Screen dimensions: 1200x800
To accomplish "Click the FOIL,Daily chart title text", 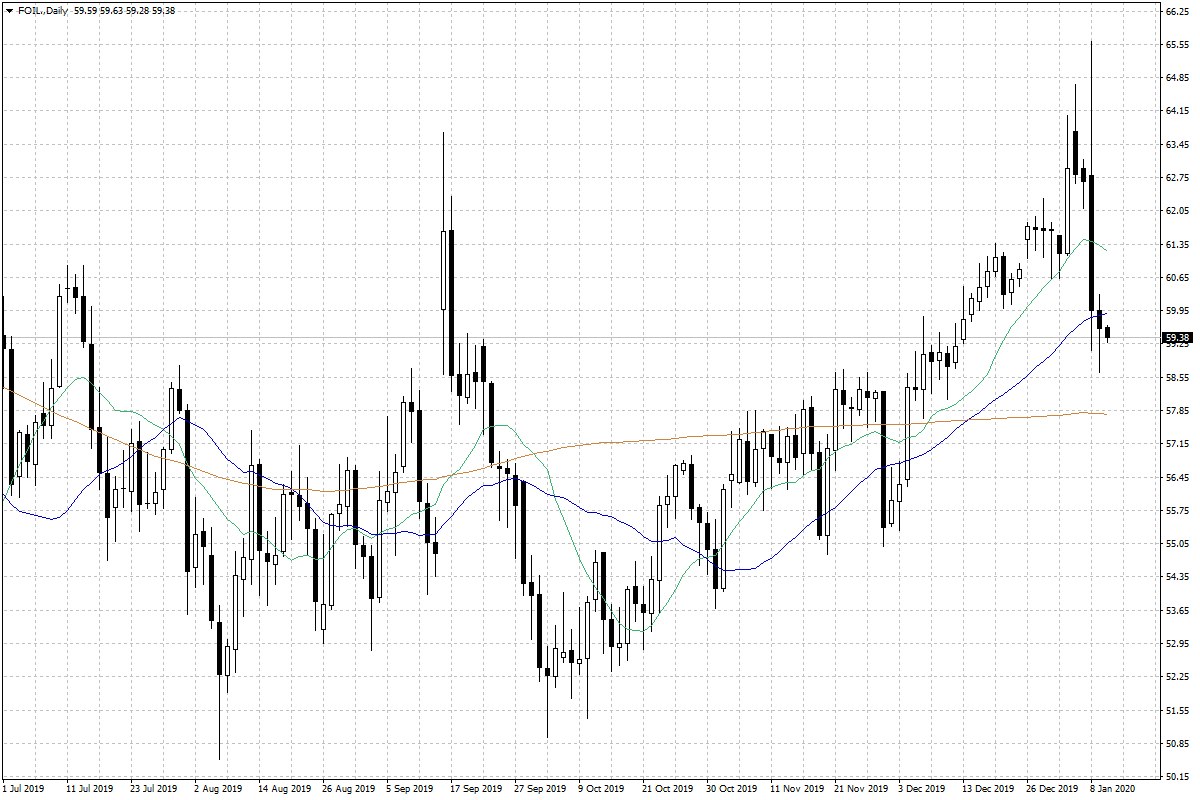I will [x=42, y=10].
